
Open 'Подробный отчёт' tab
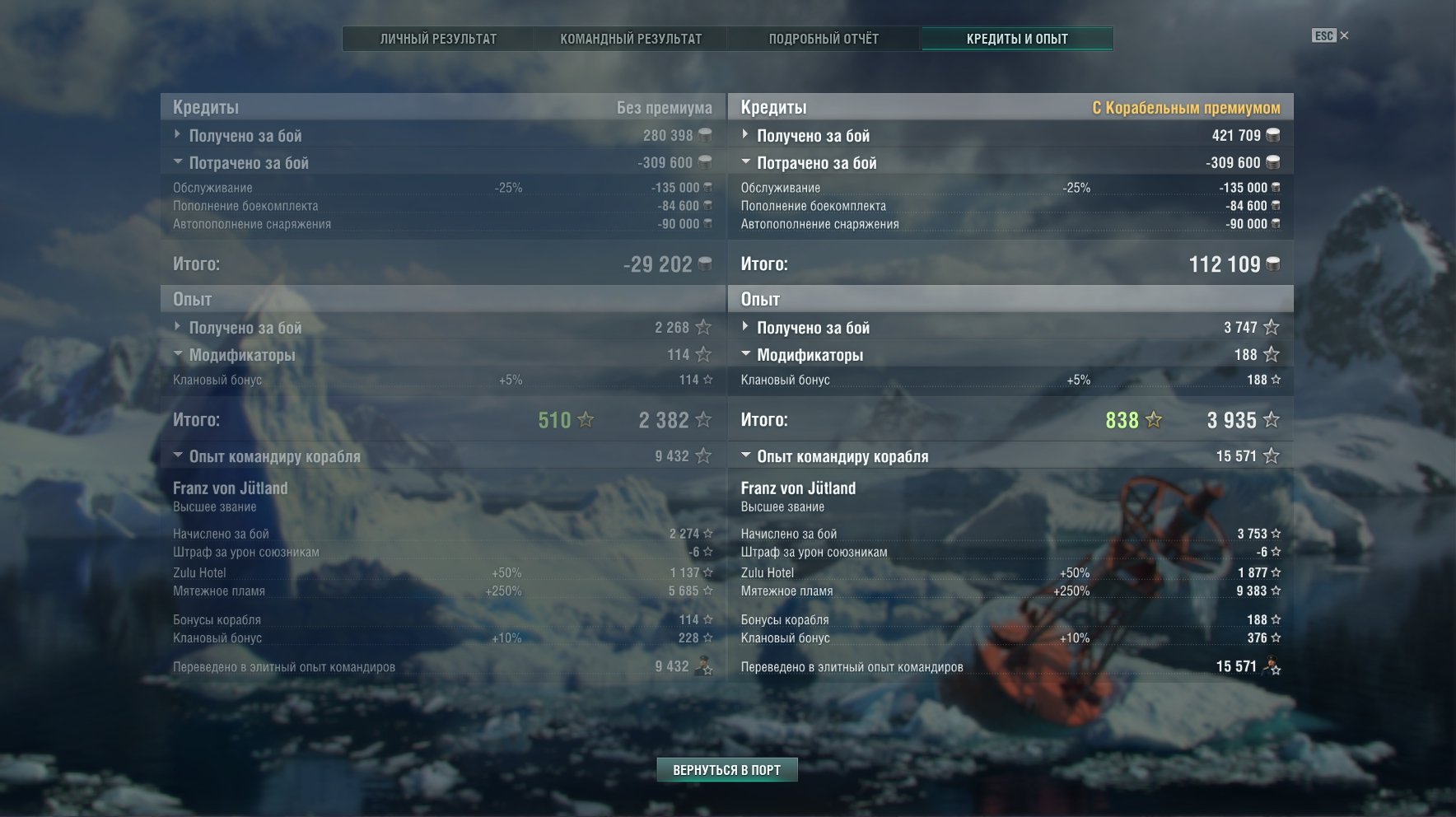(x=824, y=39)
